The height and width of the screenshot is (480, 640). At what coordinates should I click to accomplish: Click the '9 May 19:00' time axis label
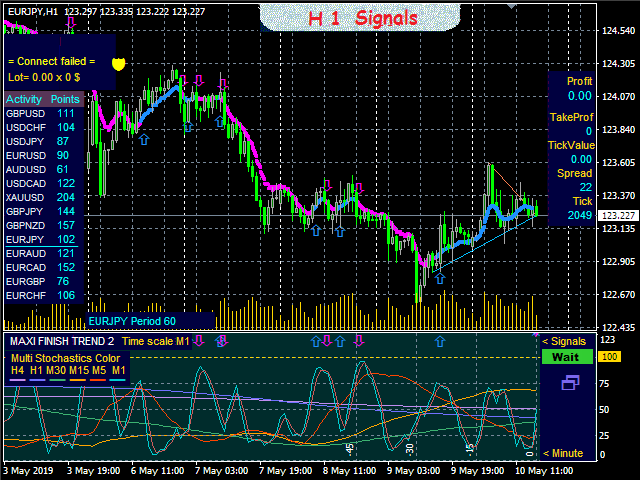(x=479, y=471)
